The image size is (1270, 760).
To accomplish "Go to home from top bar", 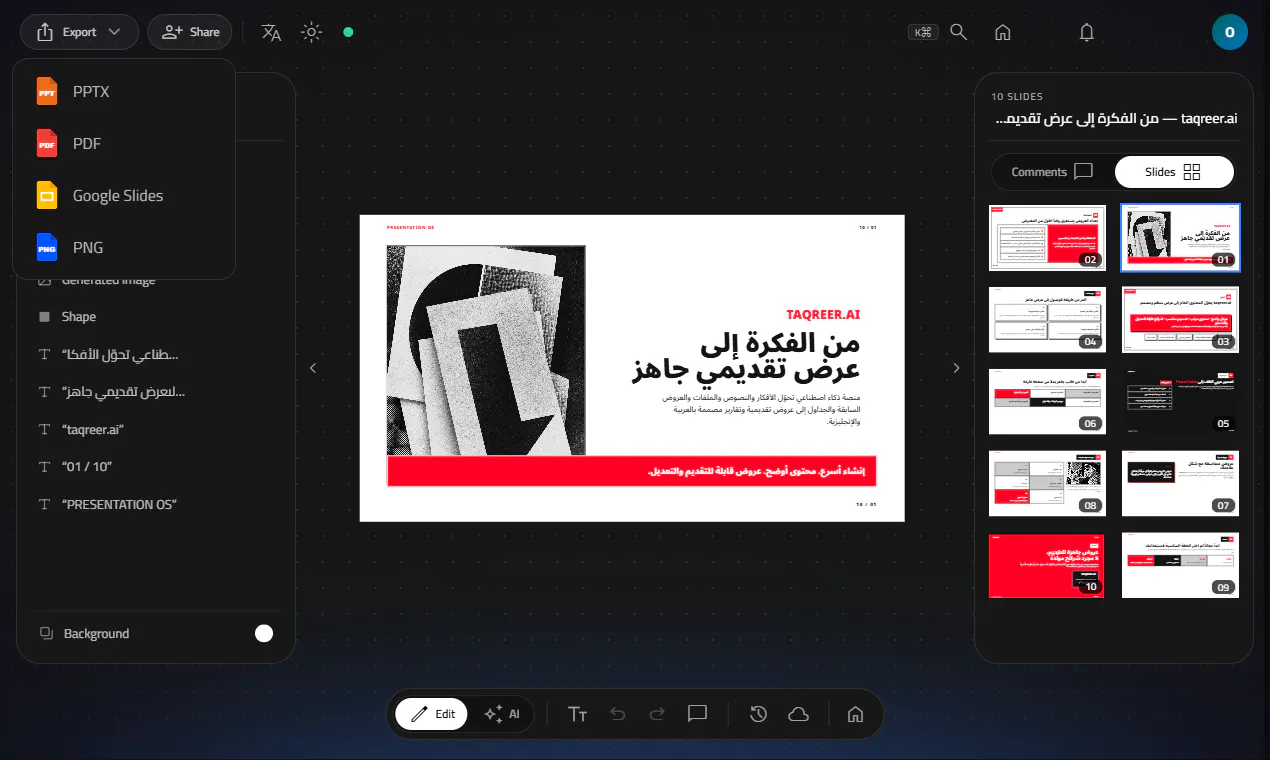I will [x=1002, y=32].
